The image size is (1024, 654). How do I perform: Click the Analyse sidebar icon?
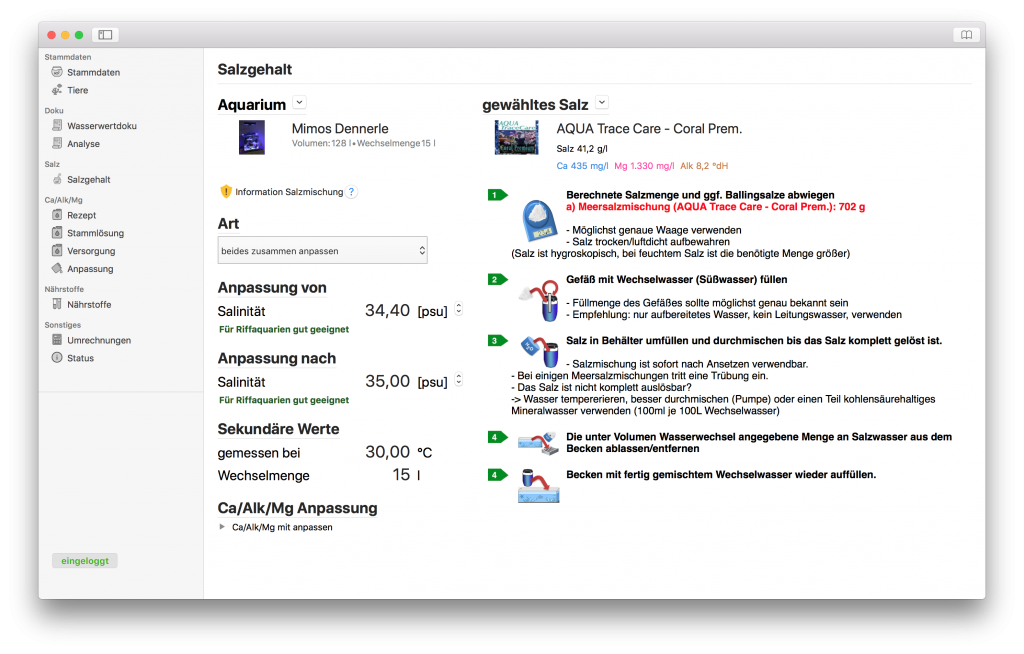click(x=57, y=143)
